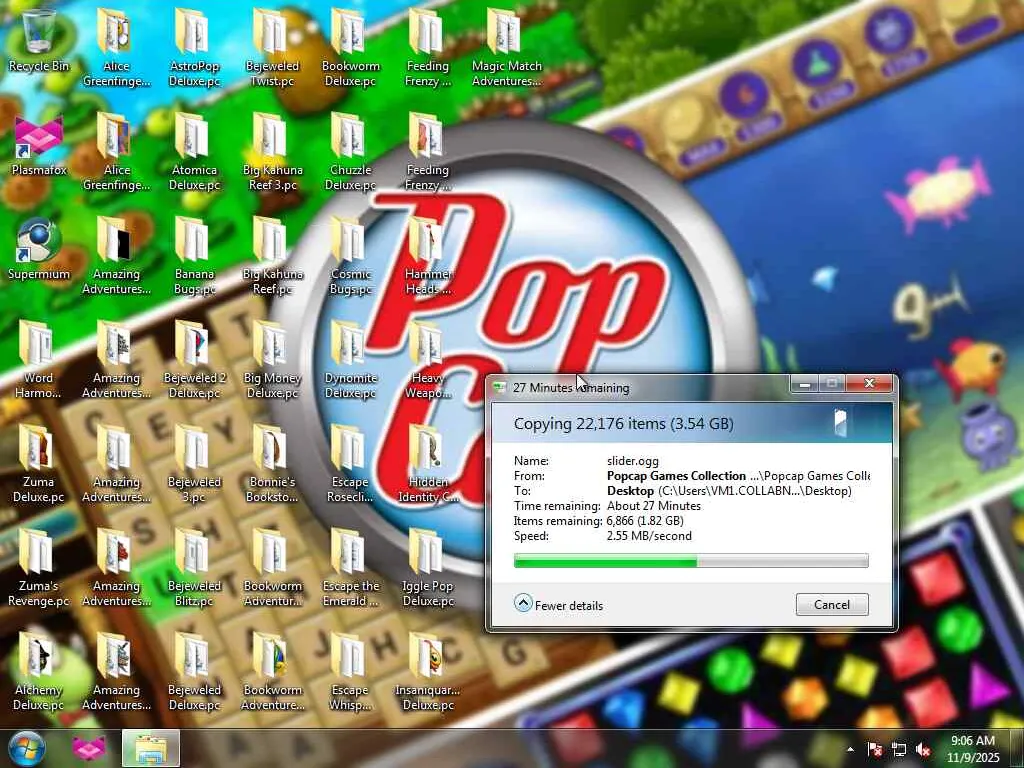Select the Atomica Deluxe.pc folder

coord(195,151)
